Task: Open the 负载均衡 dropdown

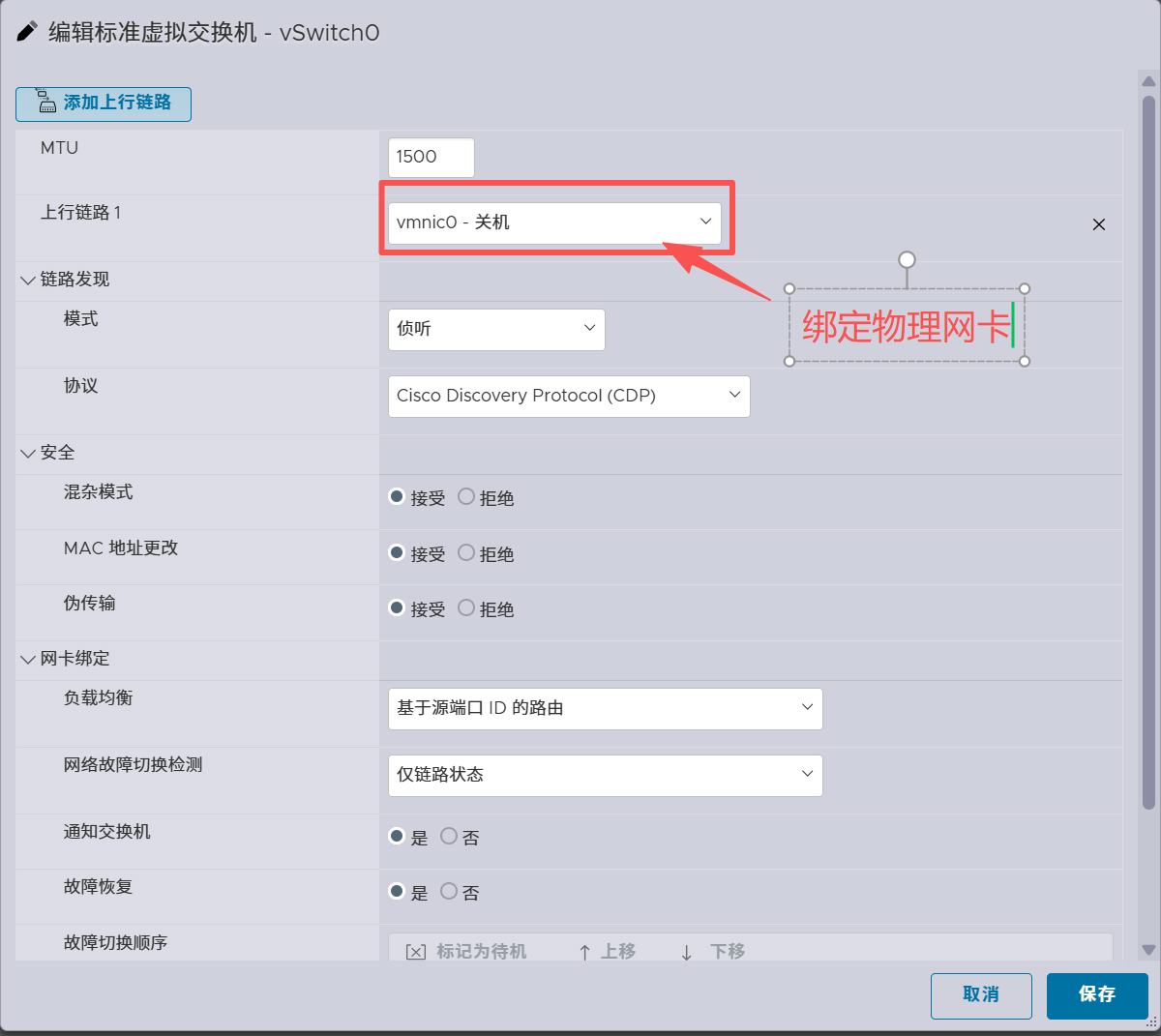Action: [605, 709]
